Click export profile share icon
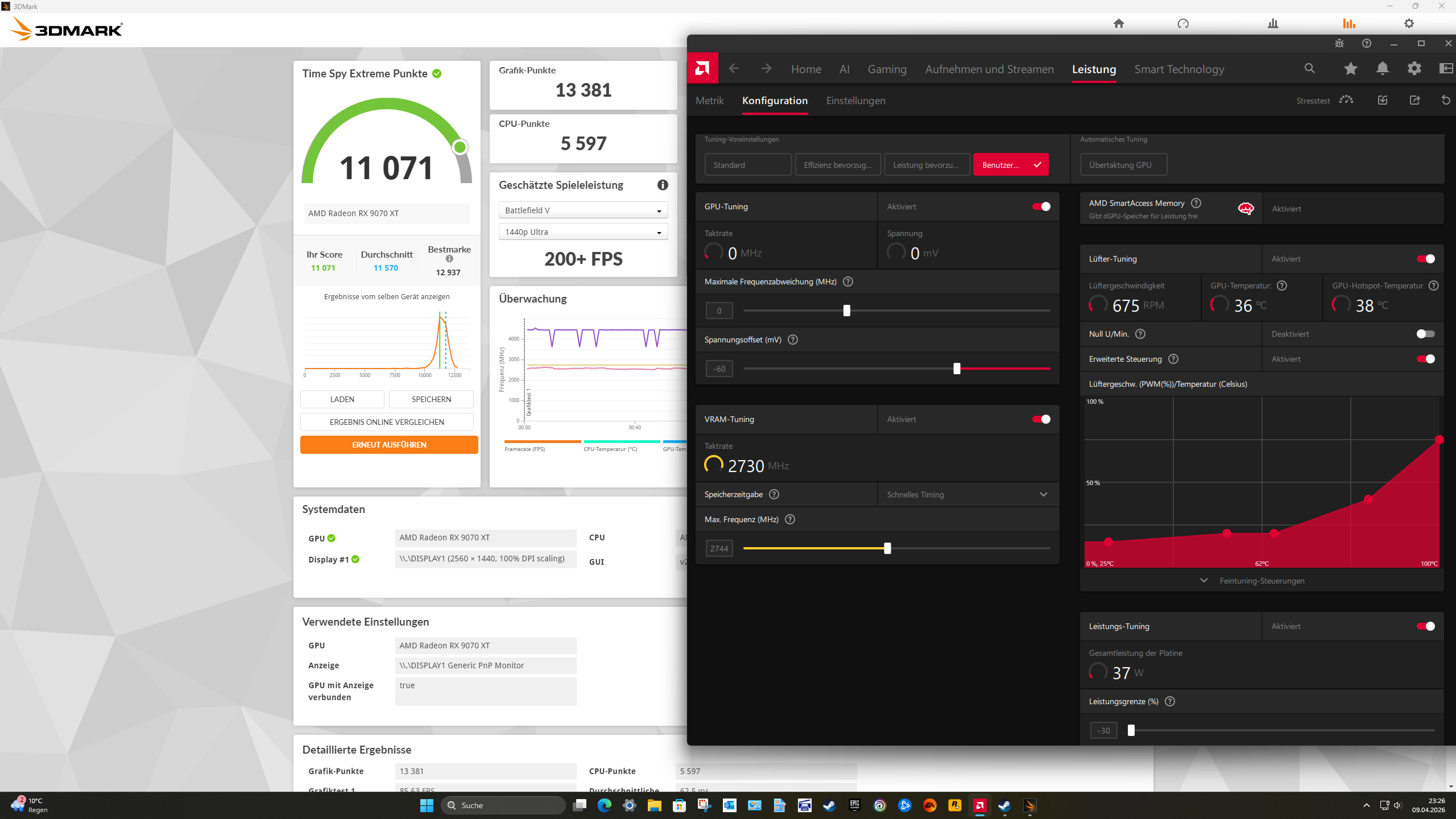Viewport: 1456px width, 819px height. coord(1415,100)
